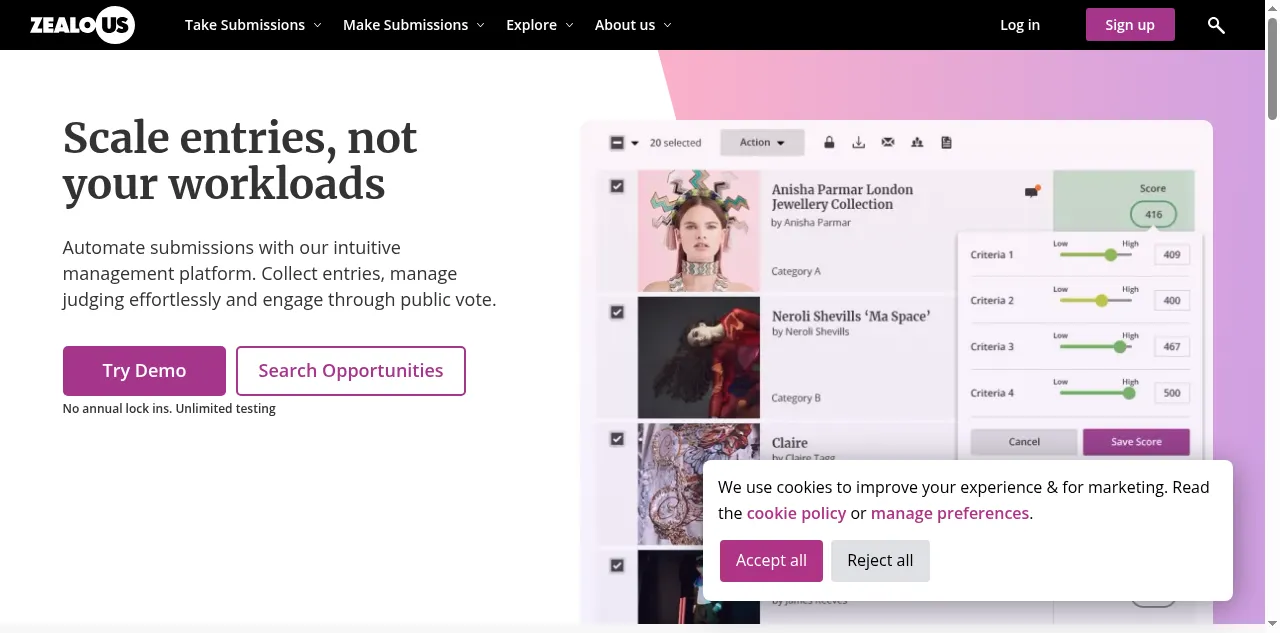
Task: Open the Action dropdown
Action: (762, 143)
